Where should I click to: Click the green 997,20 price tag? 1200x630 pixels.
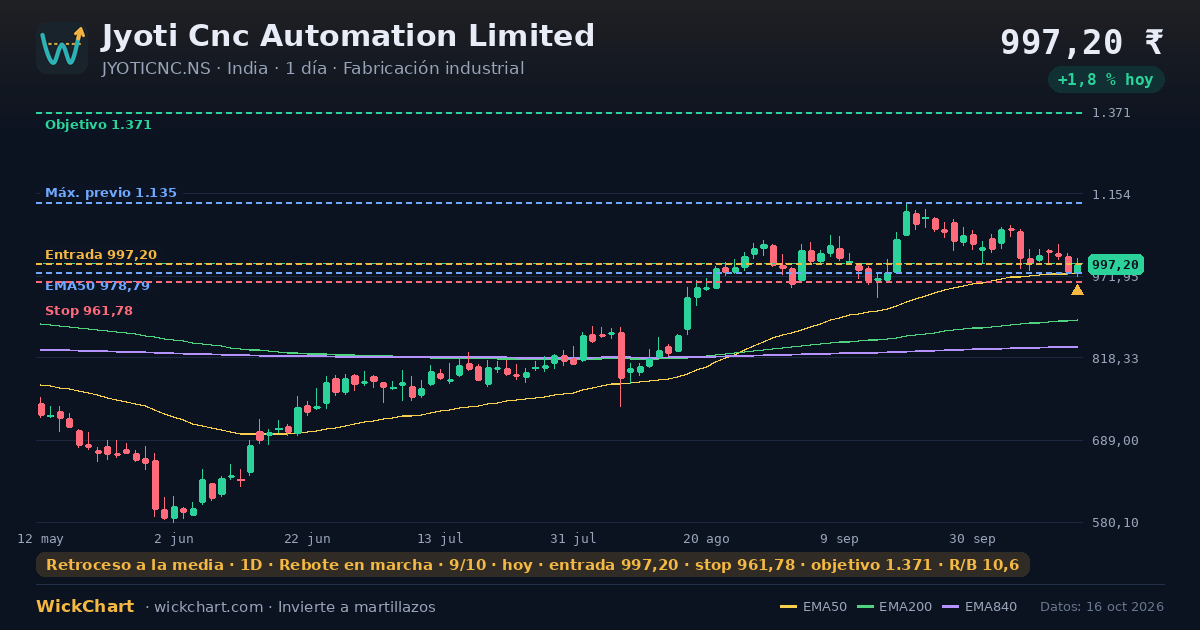[1116, 265]
